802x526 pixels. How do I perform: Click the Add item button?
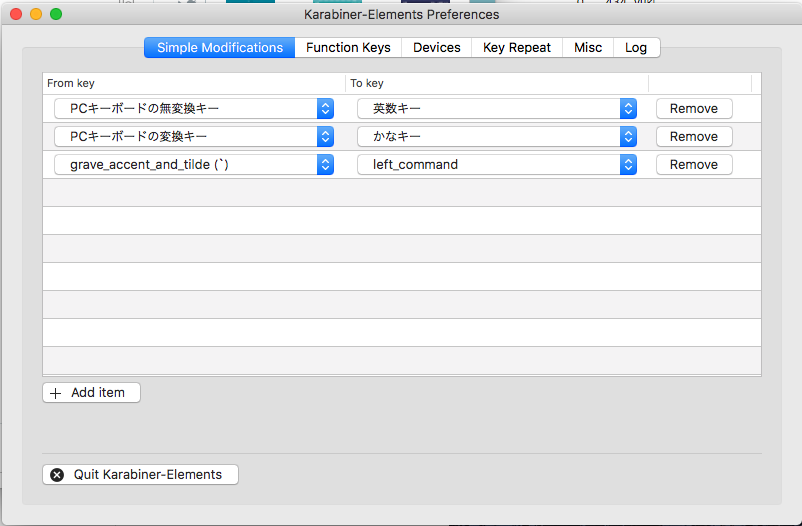tap(91, 392)
